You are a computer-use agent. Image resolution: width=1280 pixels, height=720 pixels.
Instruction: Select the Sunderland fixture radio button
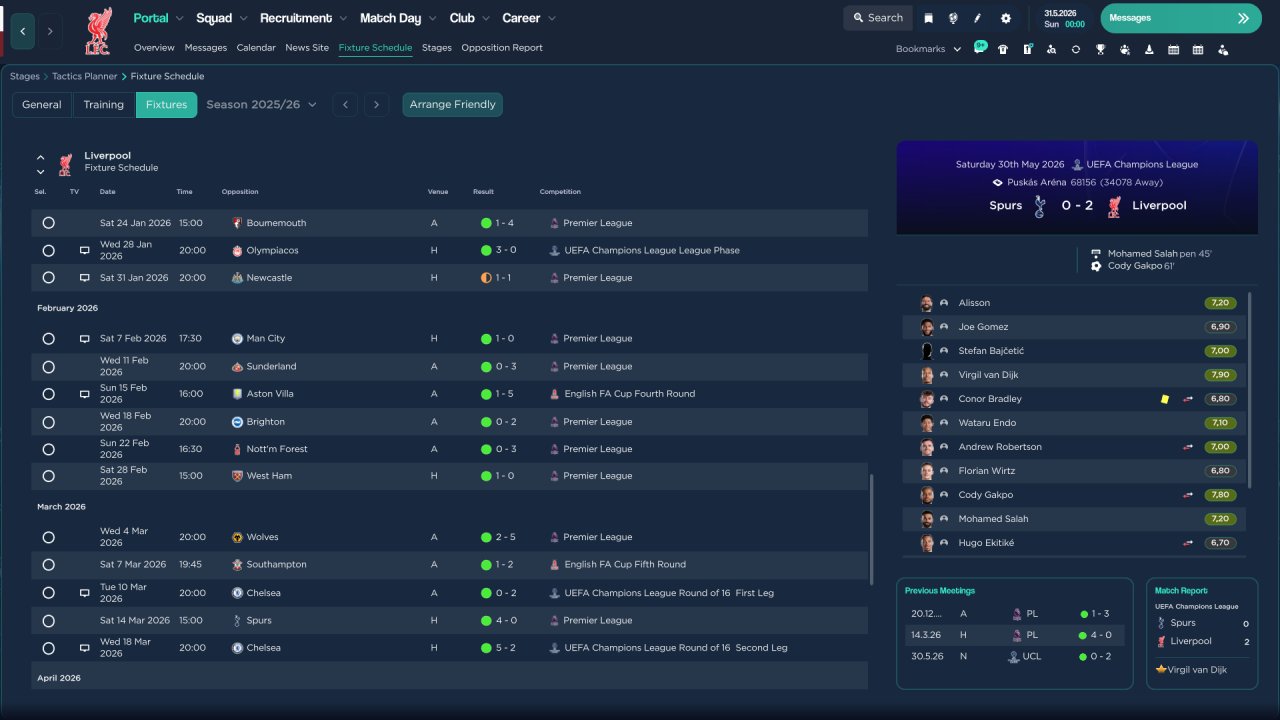click(x=48, y=367)
